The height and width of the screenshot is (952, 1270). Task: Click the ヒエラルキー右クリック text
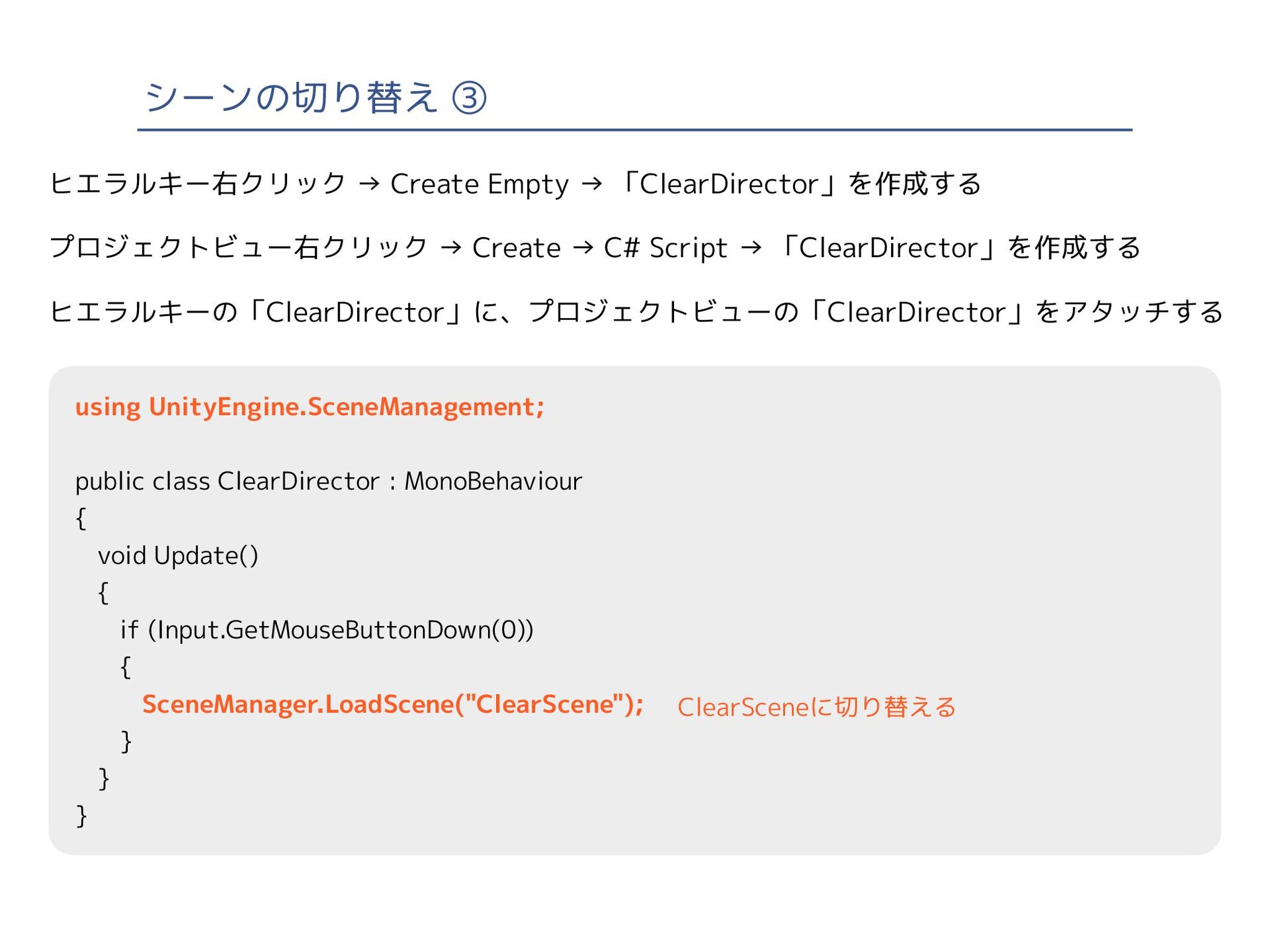pyautogui.click(x=198, y=184)
